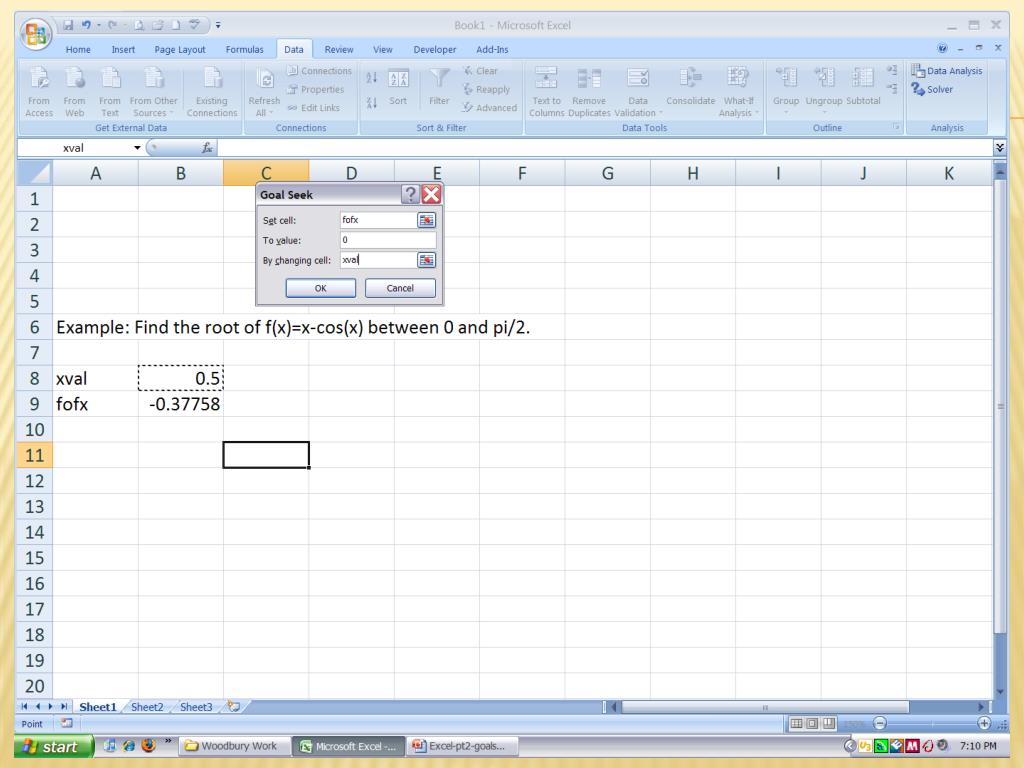The width and height of the screenshot is (1024, 768).
Task: Open Firefox from the quick launch
Action: [148, 745]
